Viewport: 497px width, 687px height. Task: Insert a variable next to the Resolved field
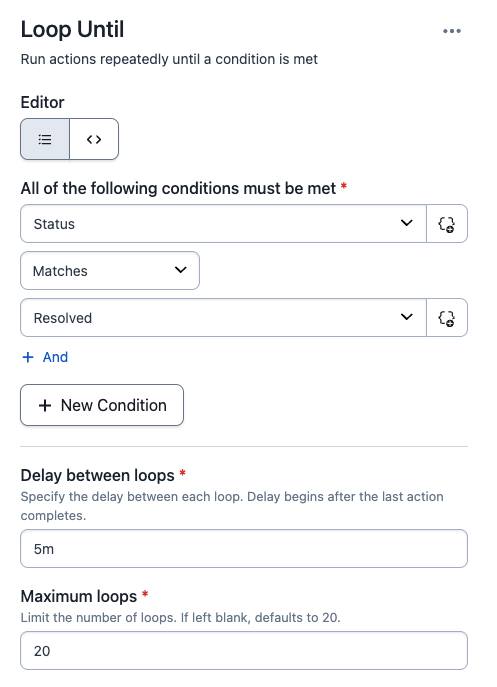click(447, 318)
